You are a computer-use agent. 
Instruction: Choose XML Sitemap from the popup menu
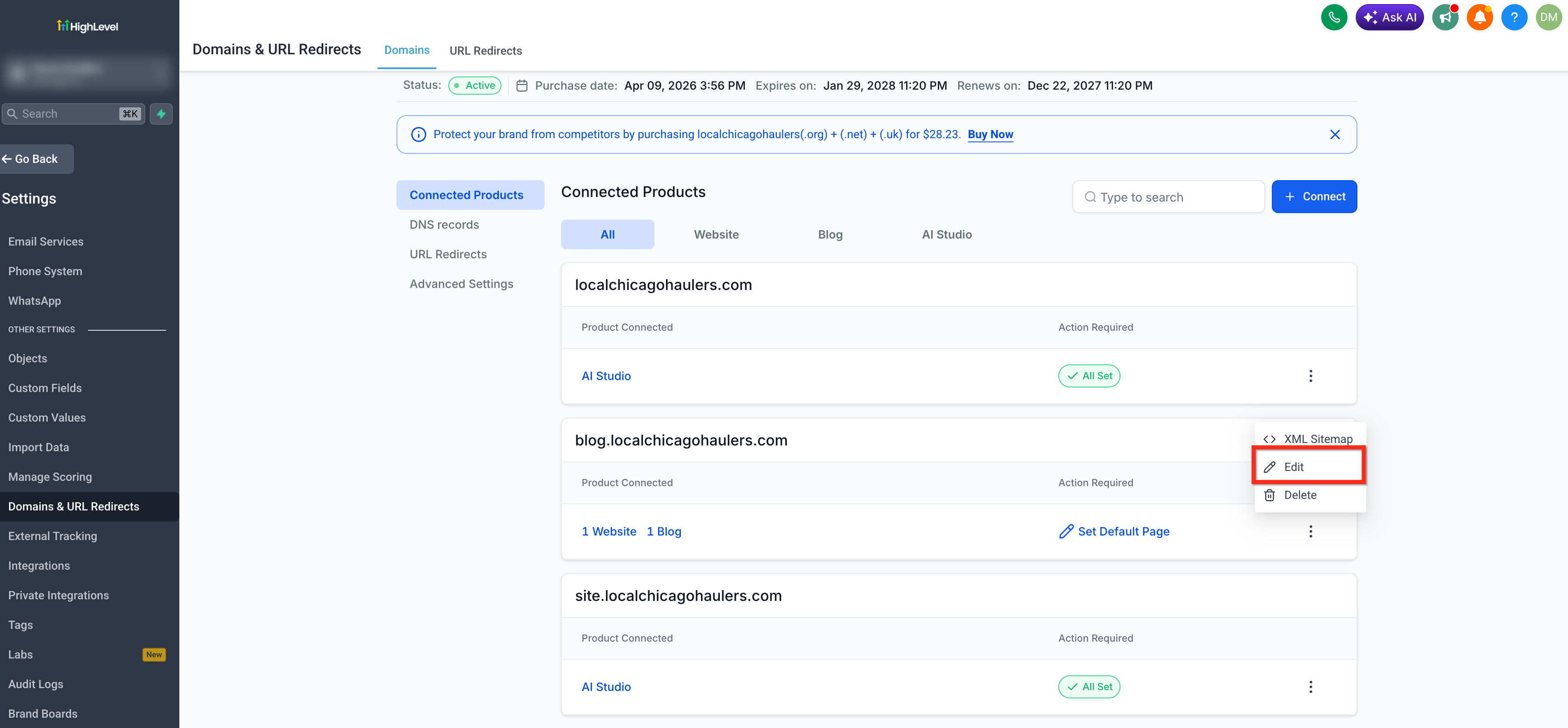pyautogui.click(x=1309, y=439)
